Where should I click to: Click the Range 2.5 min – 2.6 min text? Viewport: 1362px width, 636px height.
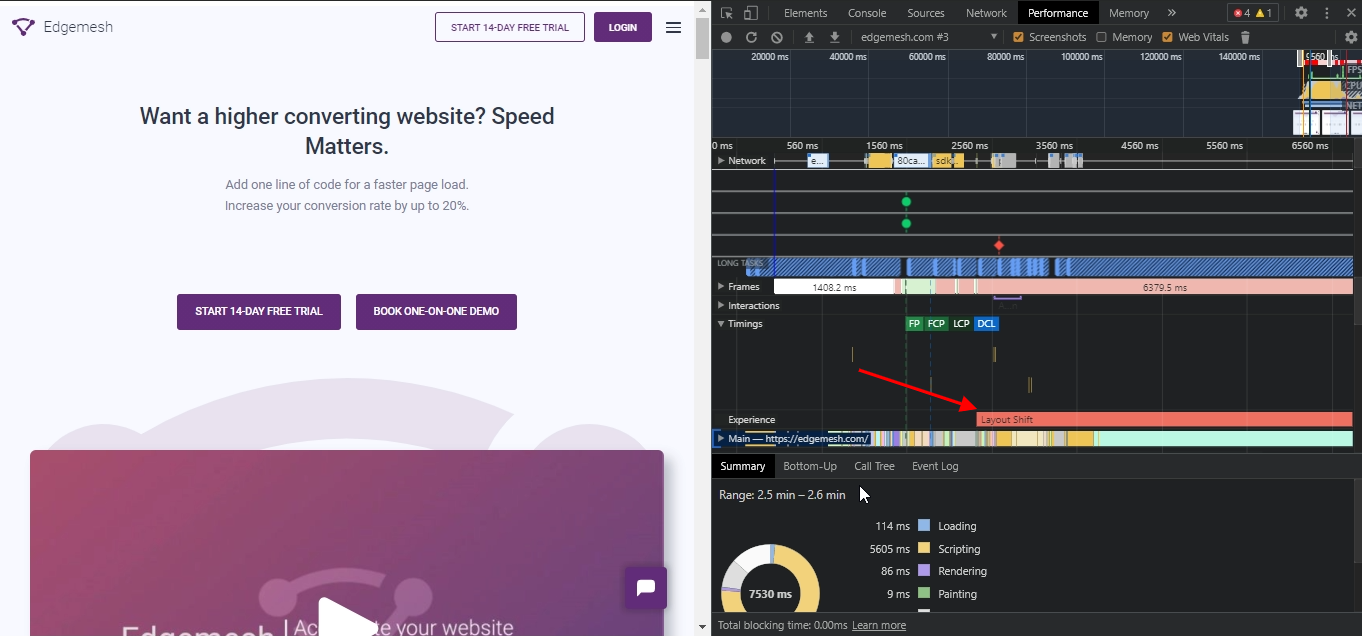(782, 495)
